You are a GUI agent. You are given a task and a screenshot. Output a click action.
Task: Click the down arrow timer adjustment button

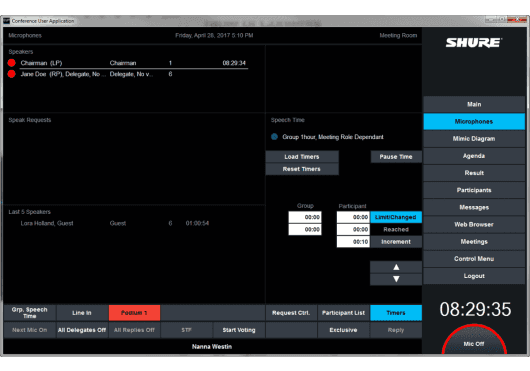click(396, 279)
